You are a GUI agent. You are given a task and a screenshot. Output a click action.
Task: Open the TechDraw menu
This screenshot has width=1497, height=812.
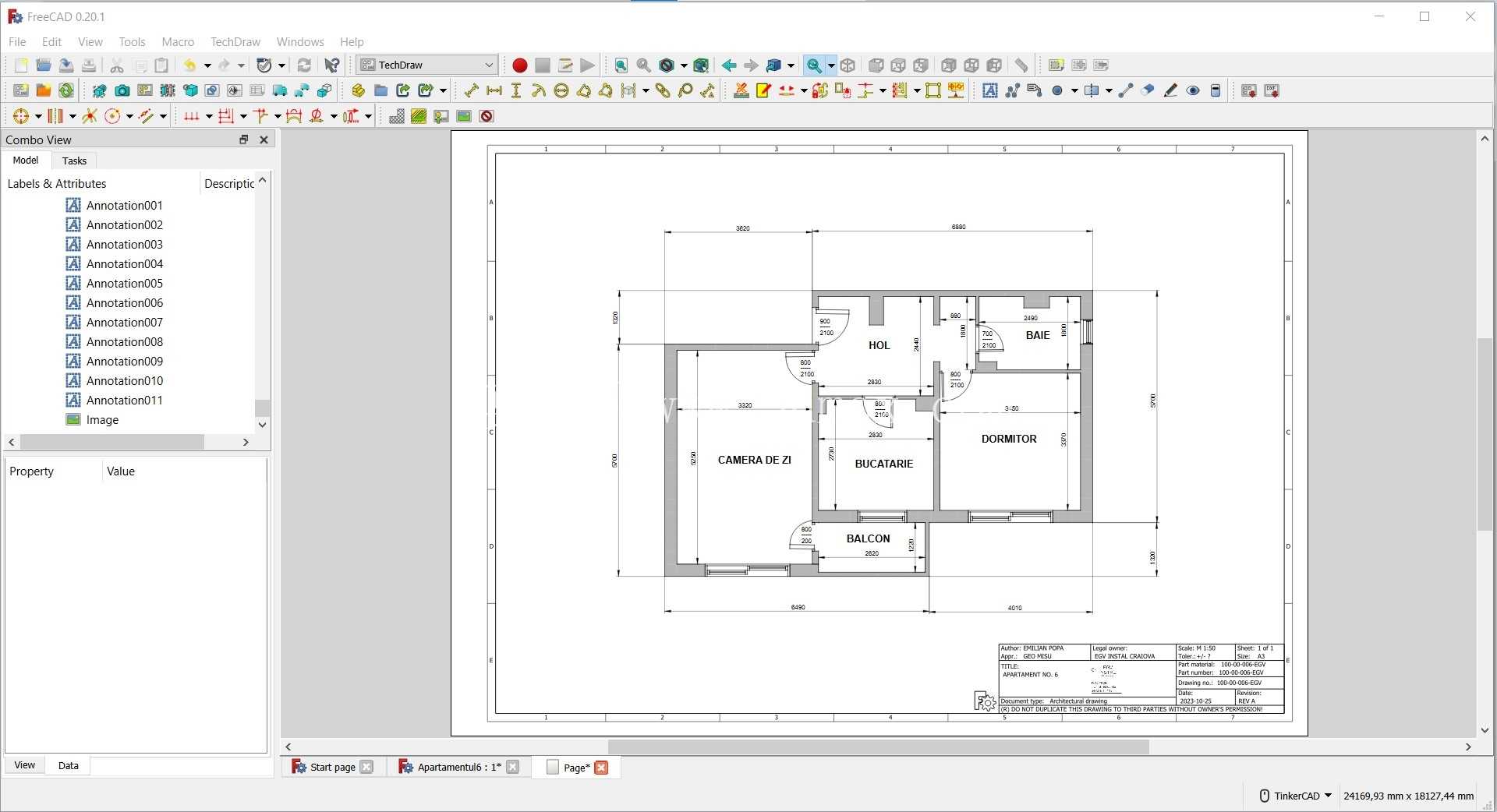235,41
